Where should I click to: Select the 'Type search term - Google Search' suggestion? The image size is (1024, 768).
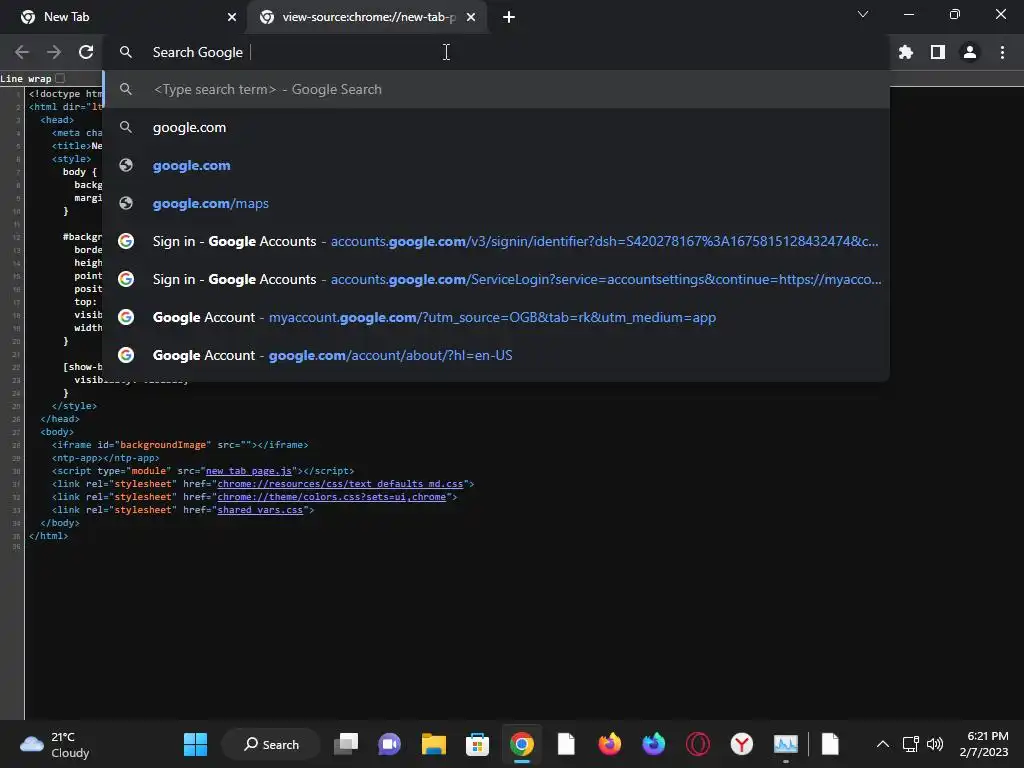pyautogui.click(x=496, y=89)
